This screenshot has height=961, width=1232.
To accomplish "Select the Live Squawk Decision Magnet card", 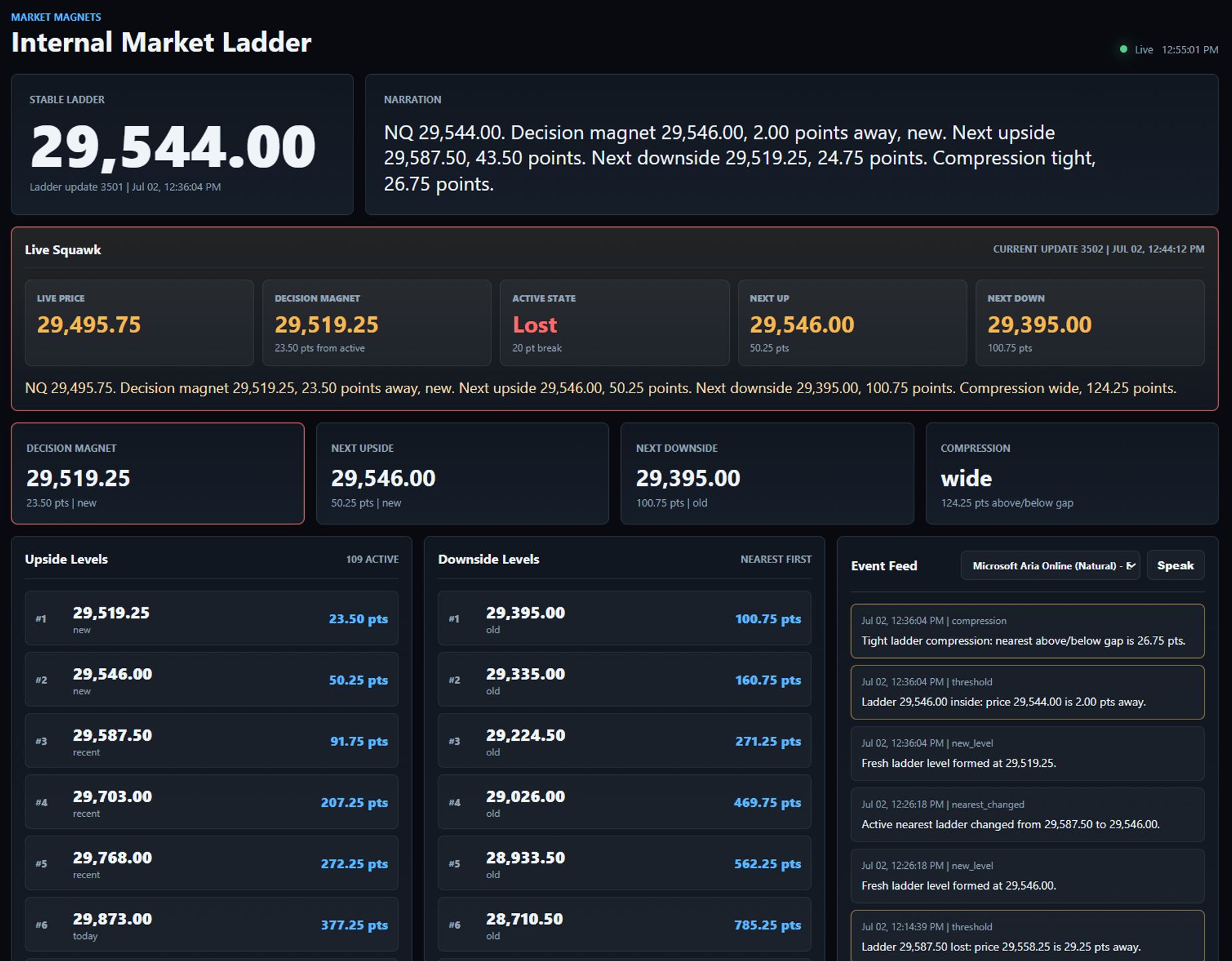I will [x=377, y=322].
